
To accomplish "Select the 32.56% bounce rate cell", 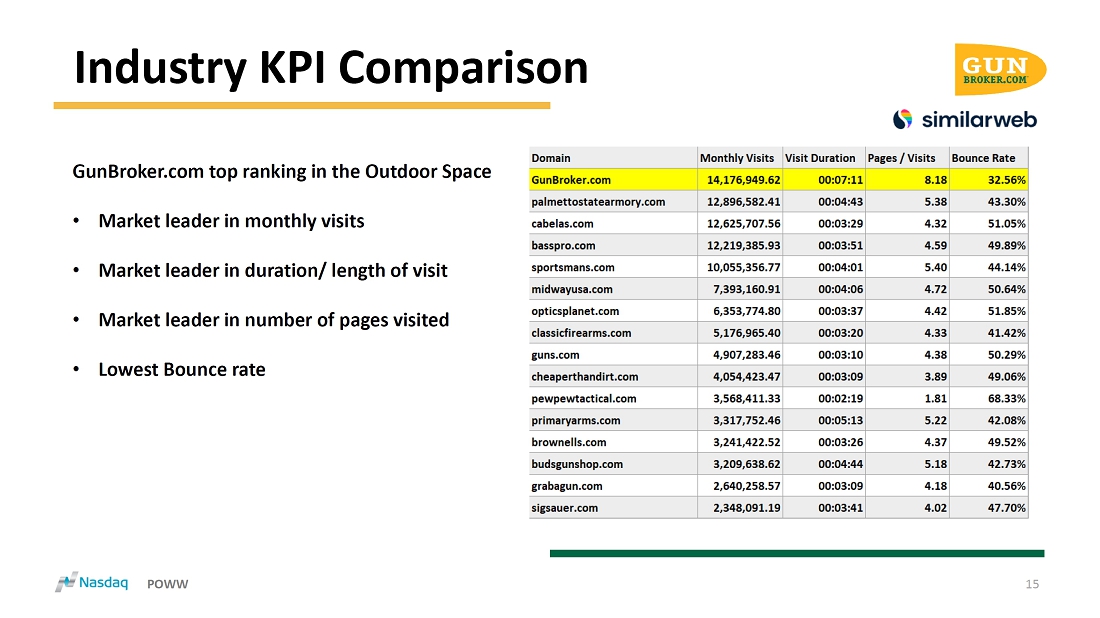I will pos(988,180).
